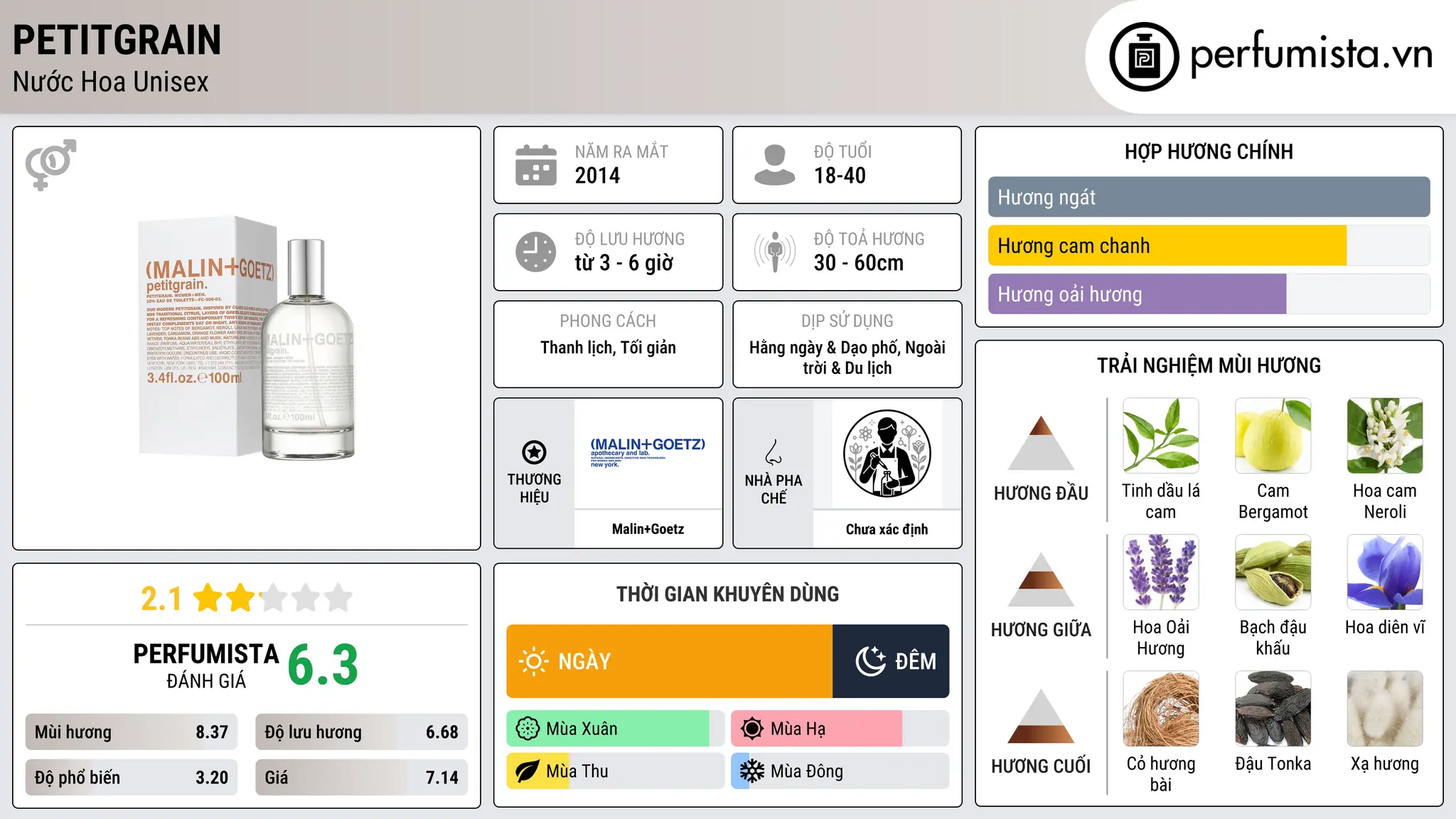Click the moon icon in the Đêm bar

tap(870, 661)
